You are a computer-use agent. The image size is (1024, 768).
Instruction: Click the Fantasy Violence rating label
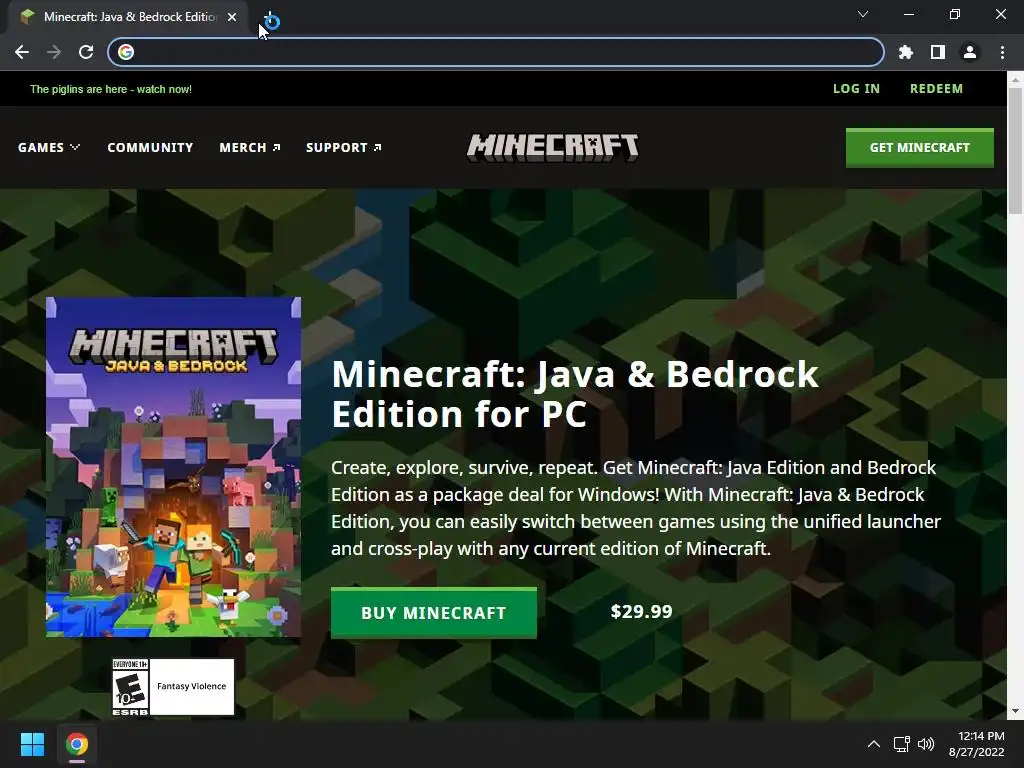tap(191, 686)
